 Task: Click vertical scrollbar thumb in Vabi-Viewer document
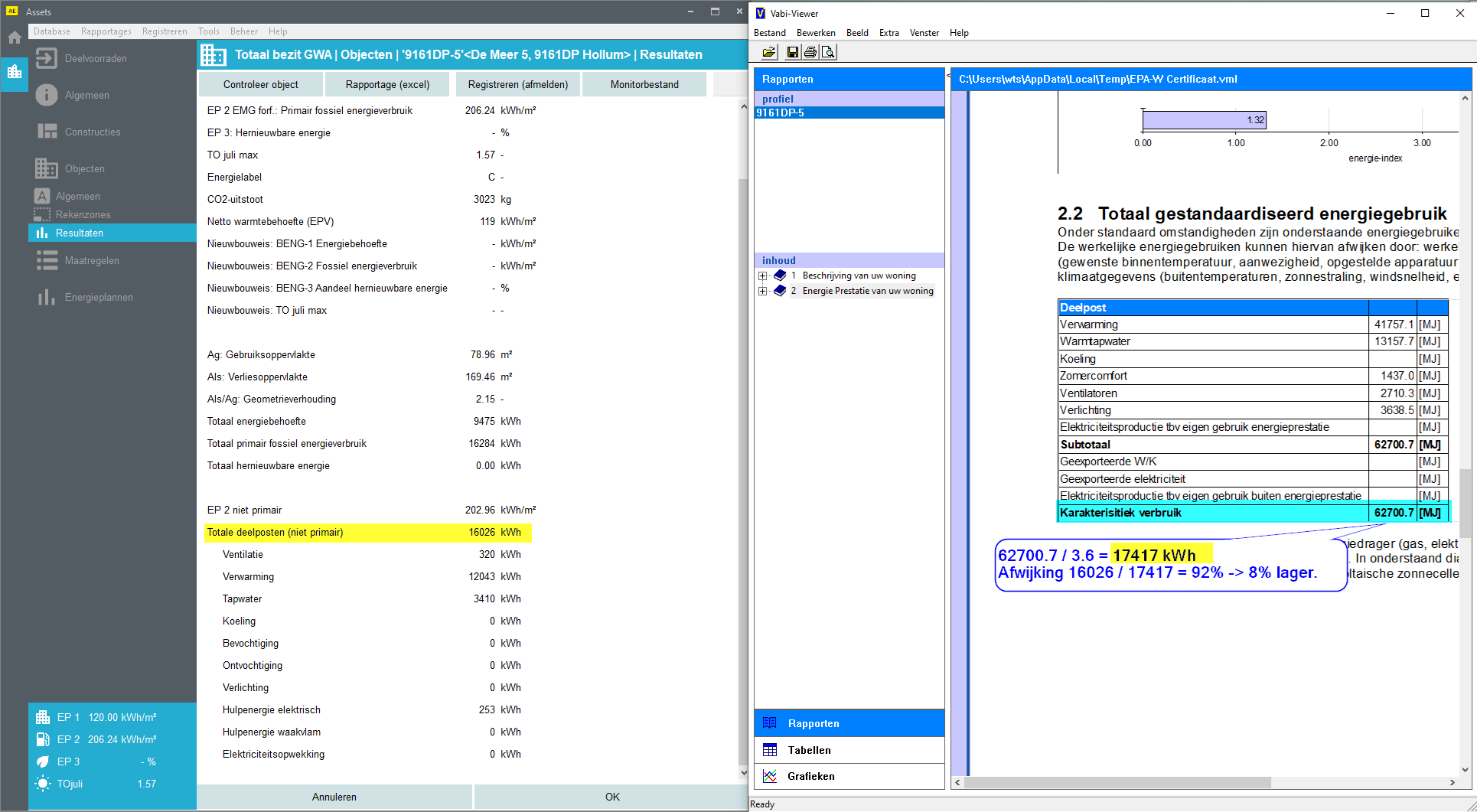click(1465, 503)
